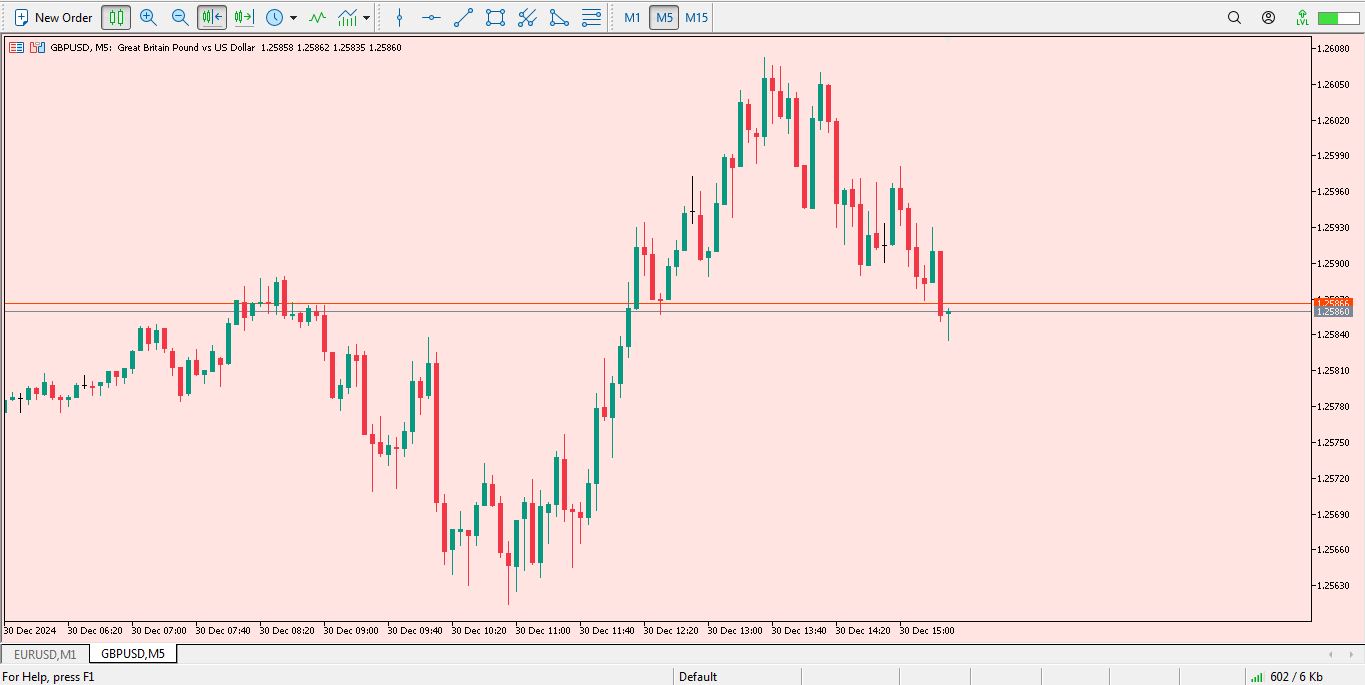Toggle candlestick chart display mode
The width and height of the screenshot is (1365, 685).
tap(116, 17)
